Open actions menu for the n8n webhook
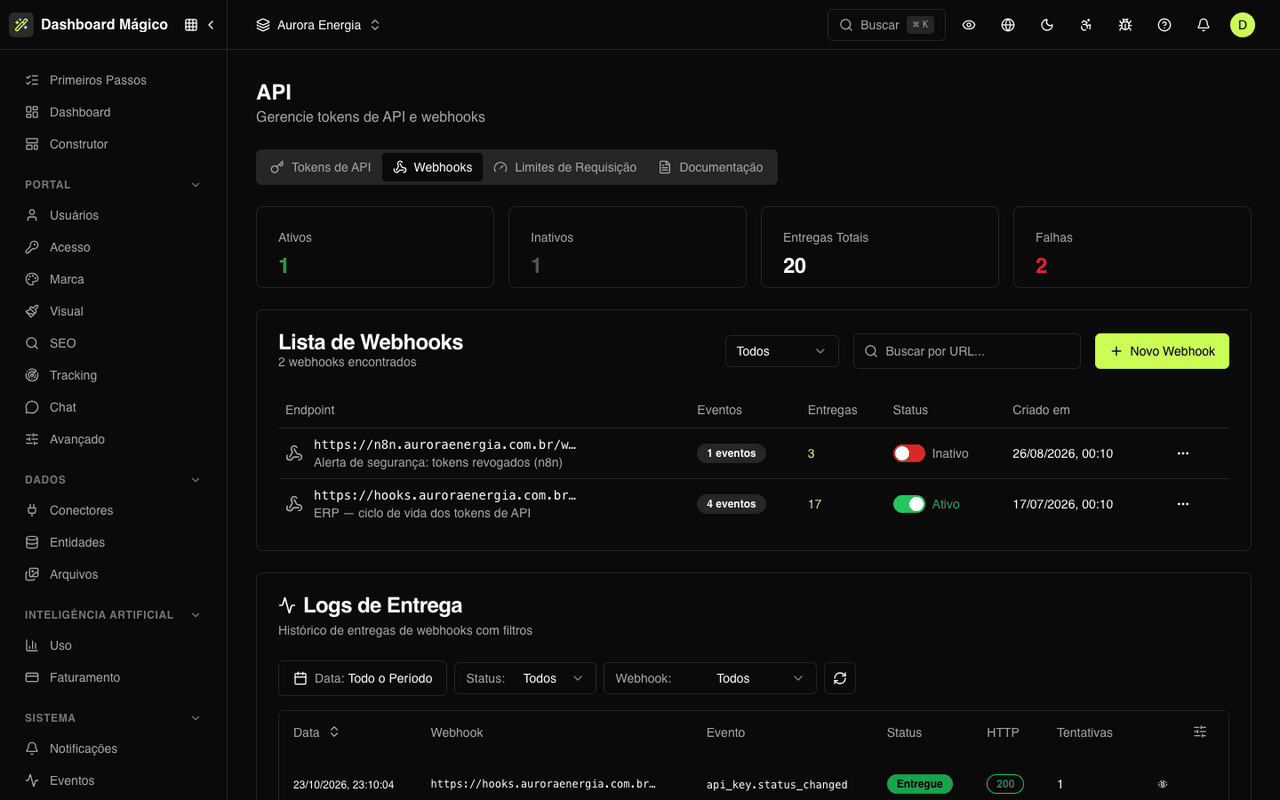 (1183, 453)
